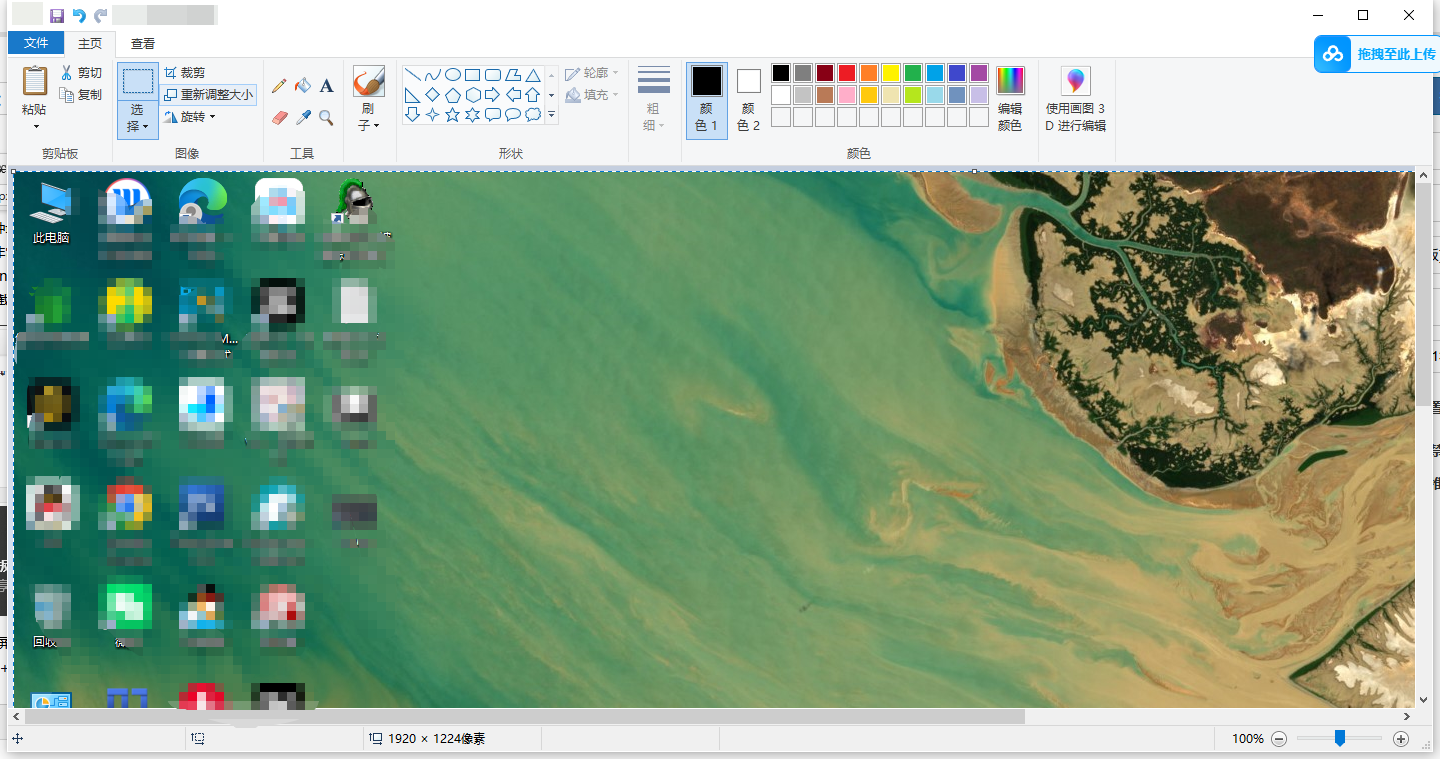This screenshot has height=759, width=1440.
Task: Pick the Rounded rectangular callout shape
Action: coord(492,115)
